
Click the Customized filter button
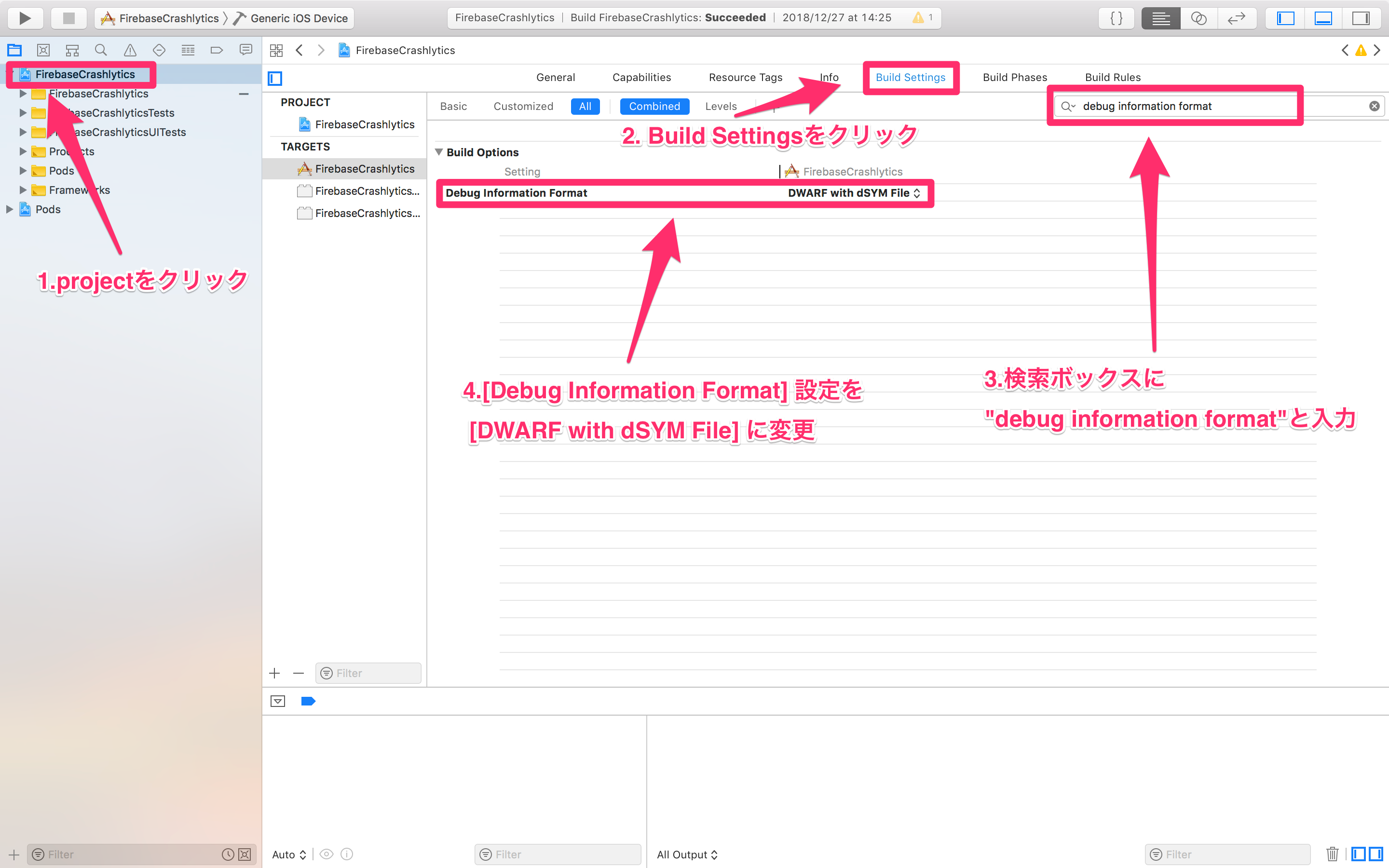point(523,106)
